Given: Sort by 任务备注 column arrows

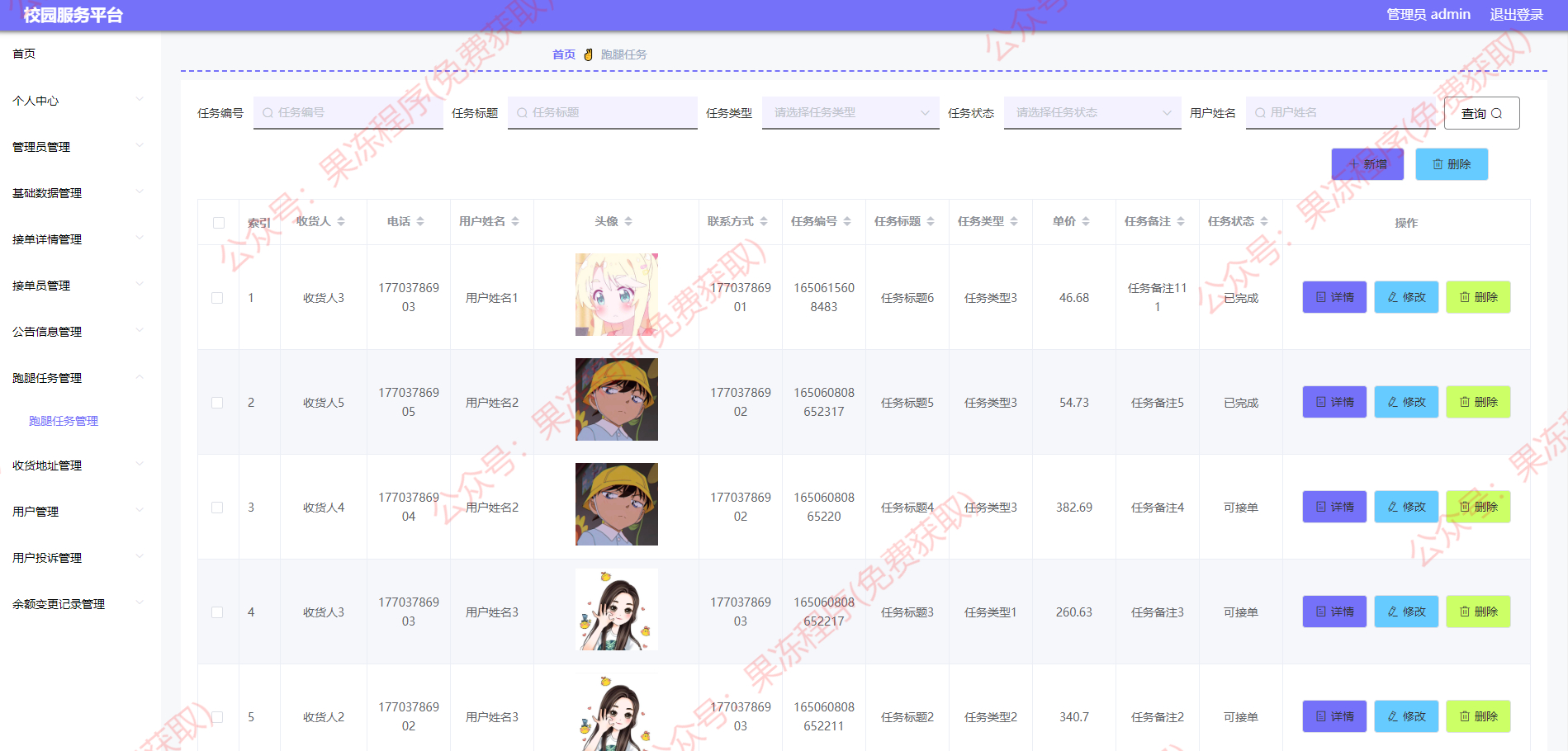Looking at the screenshot, I should tap(1181, 221).
